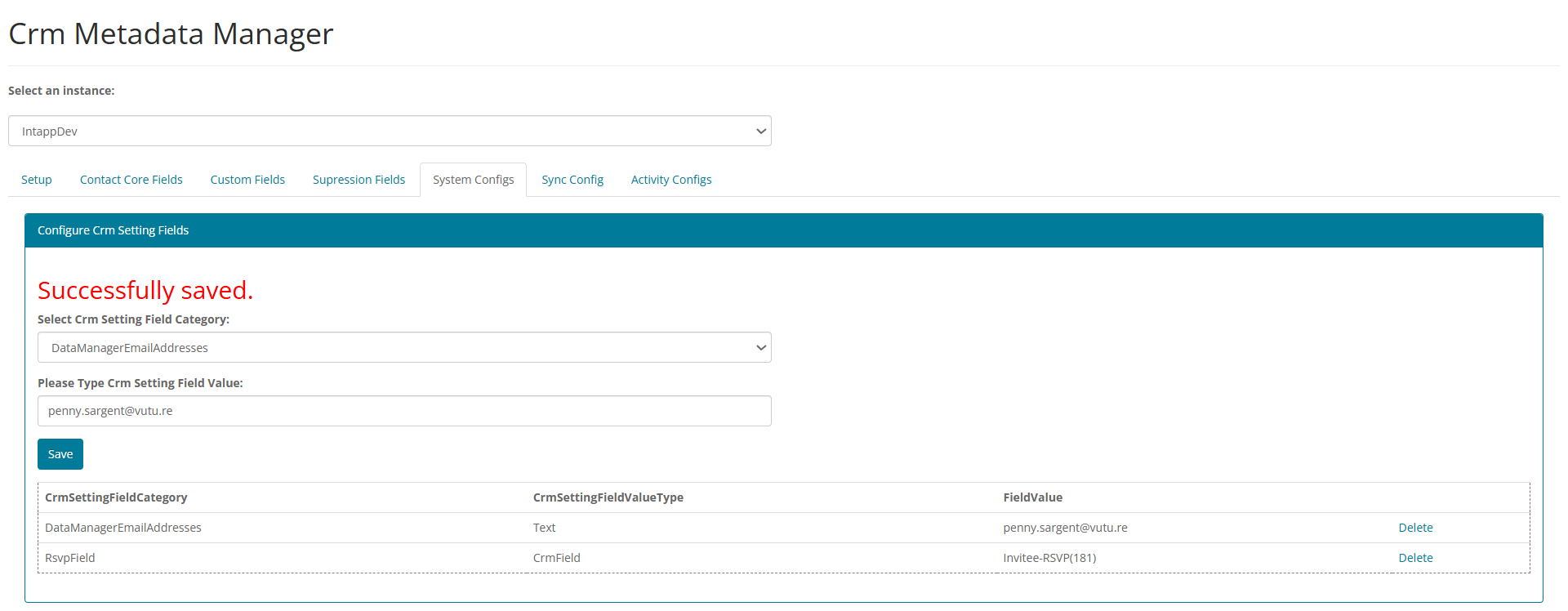Viewport: 1568px width, 611px height.
Task: Click the CrmField value type cell
Action: (557, 558)
